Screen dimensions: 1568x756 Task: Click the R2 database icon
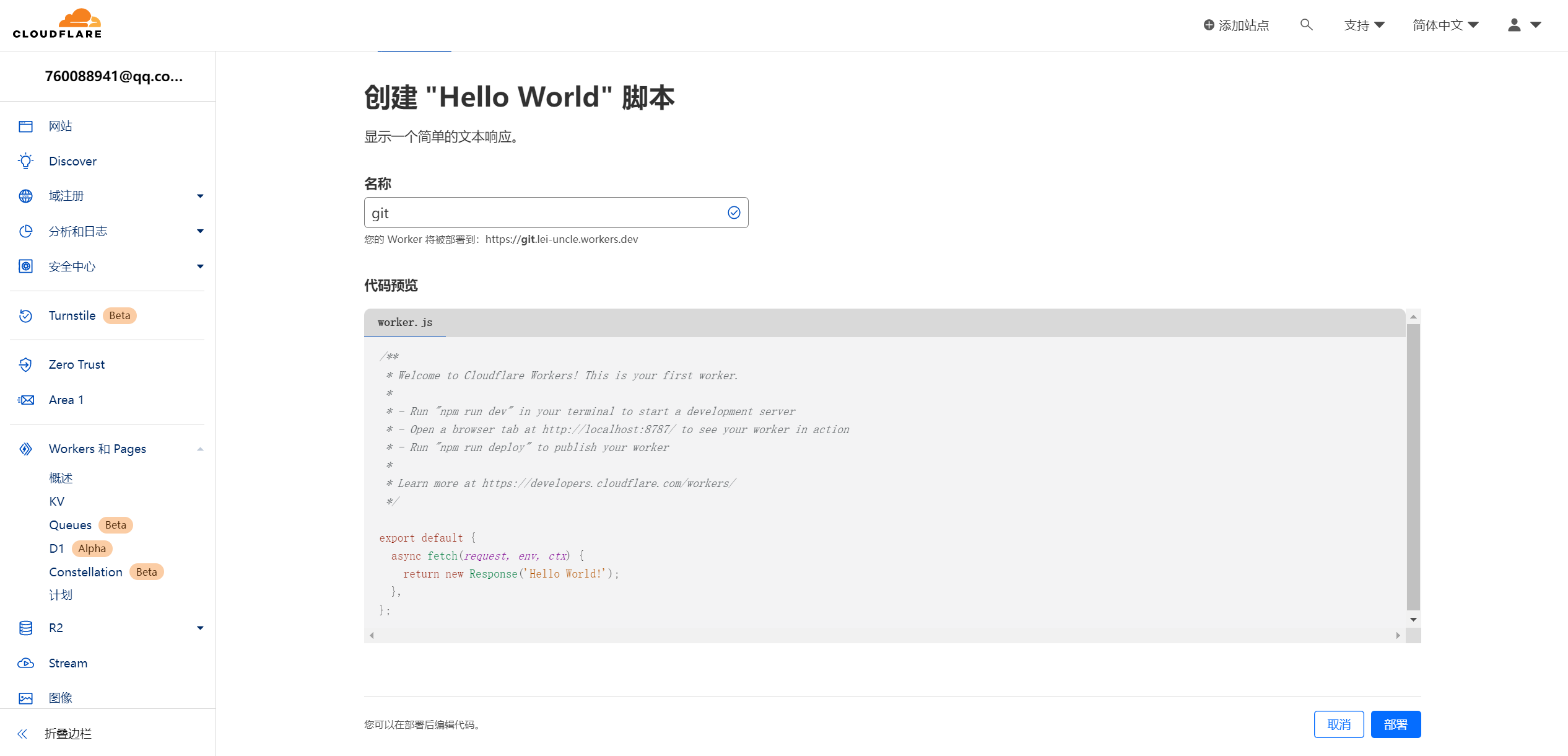pyautogui.click(x=25, y=628)
